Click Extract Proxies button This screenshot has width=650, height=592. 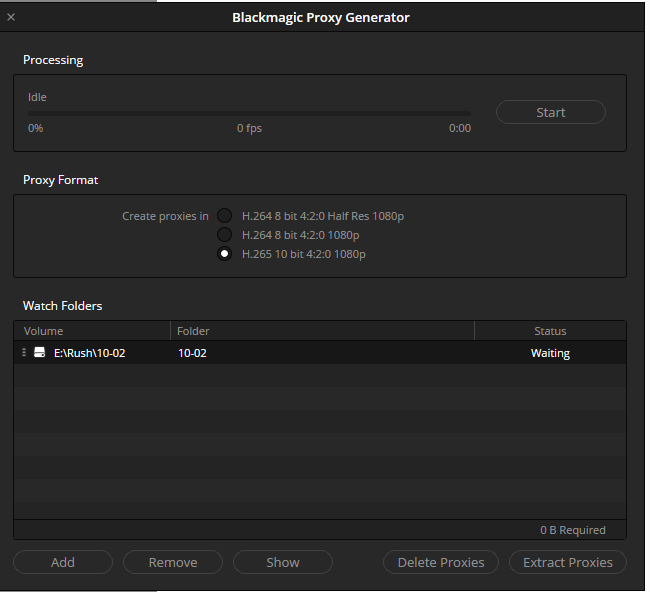(568, 562)
